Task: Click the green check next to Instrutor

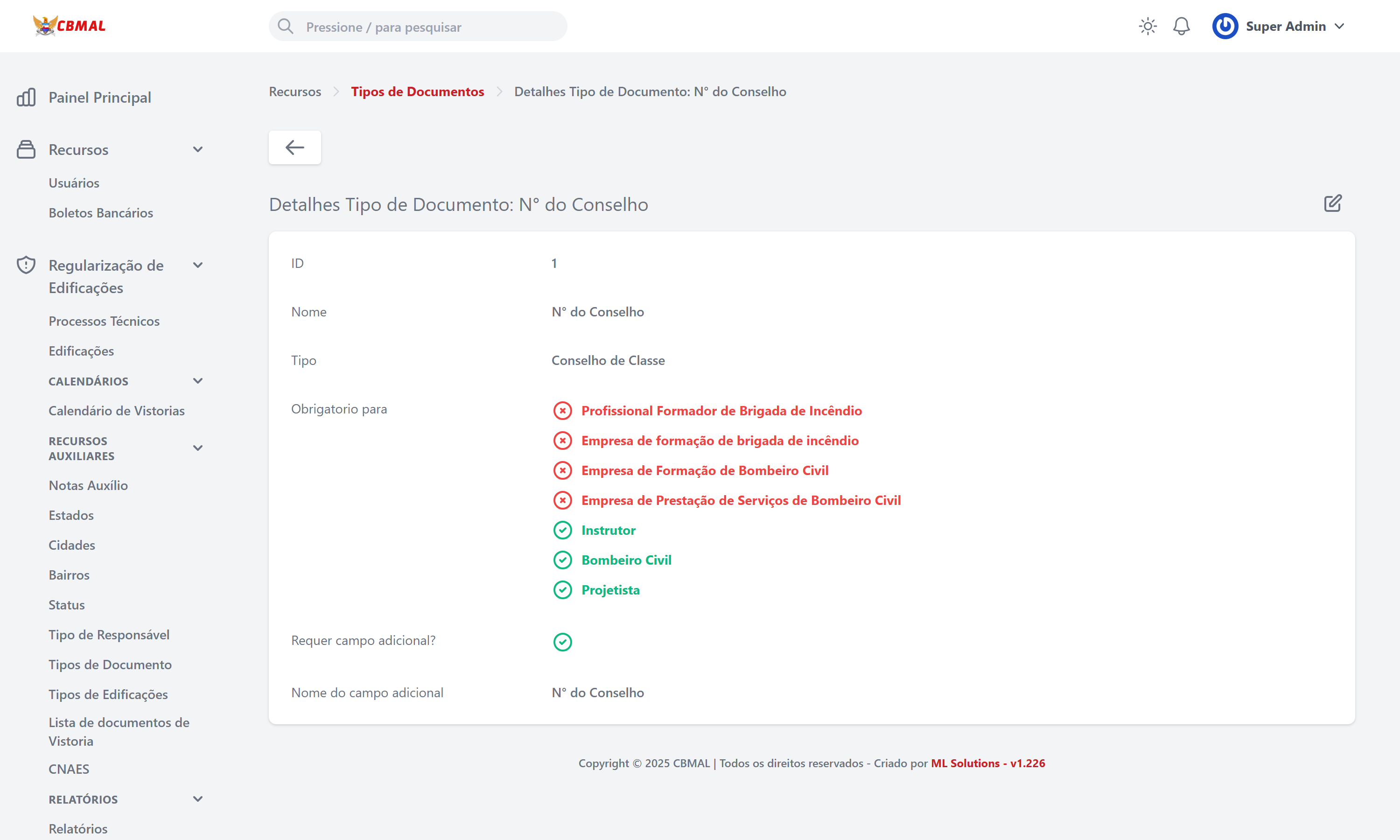Action: 562,531
